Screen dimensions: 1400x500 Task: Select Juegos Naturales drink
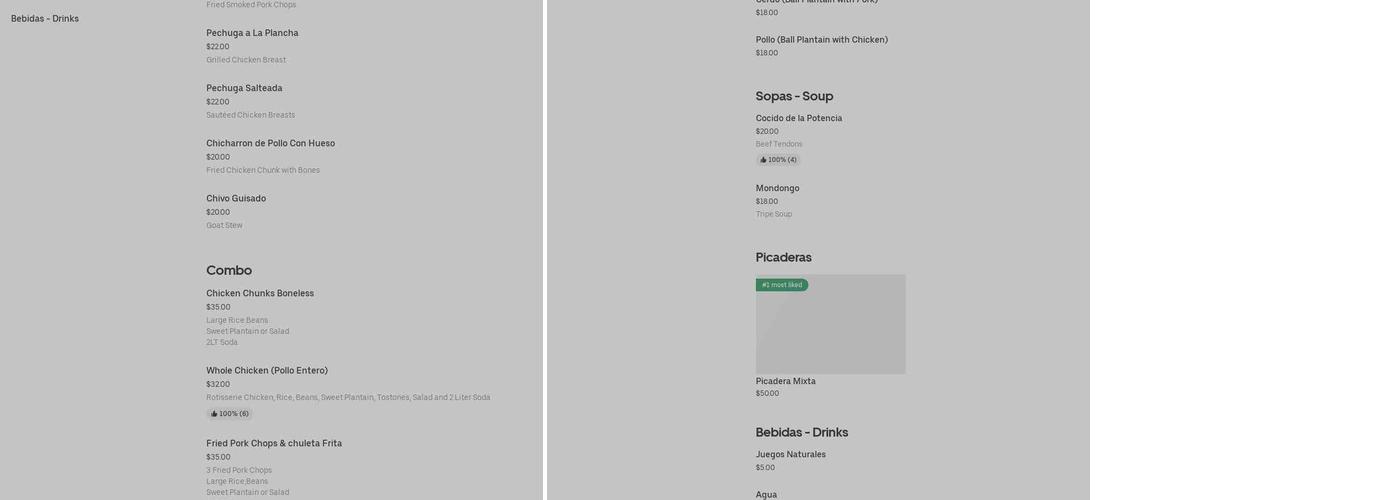790,454
